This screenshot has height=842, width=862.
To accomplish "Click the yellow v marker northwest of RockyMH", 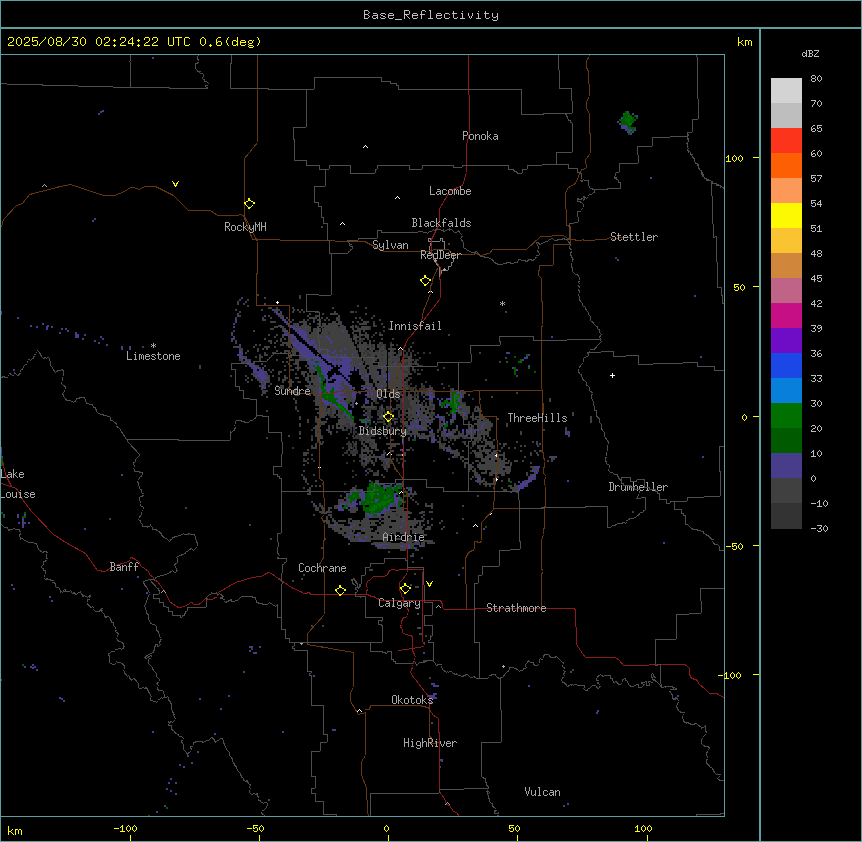I will [175, 184].
